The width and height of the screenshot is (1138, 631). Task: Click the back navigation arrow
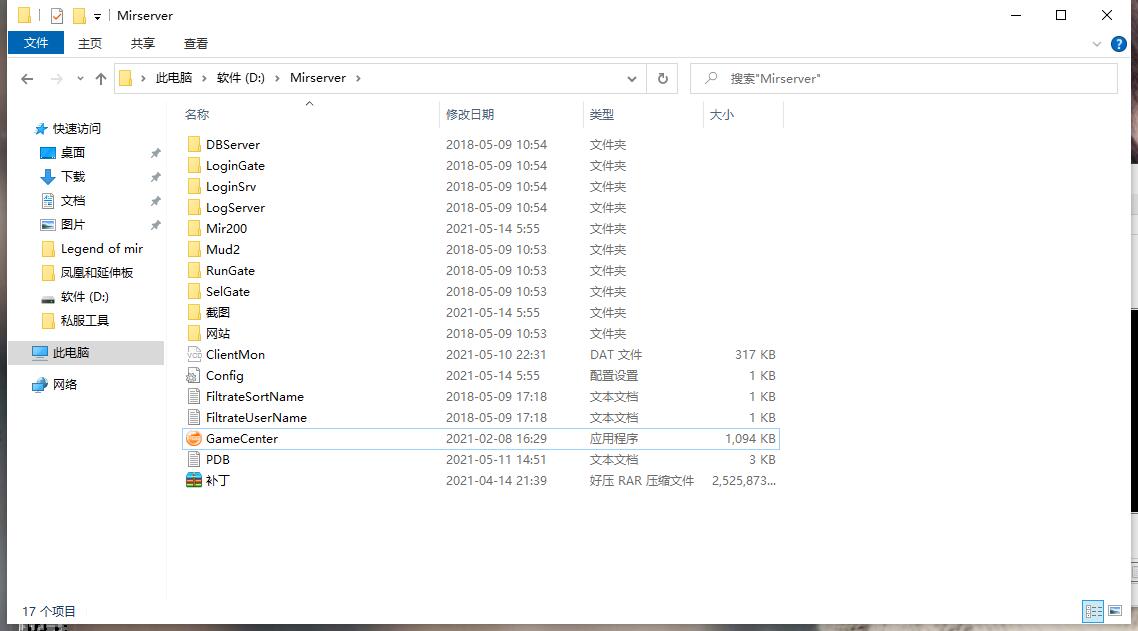pyautogui.click(x=27, y=78)
